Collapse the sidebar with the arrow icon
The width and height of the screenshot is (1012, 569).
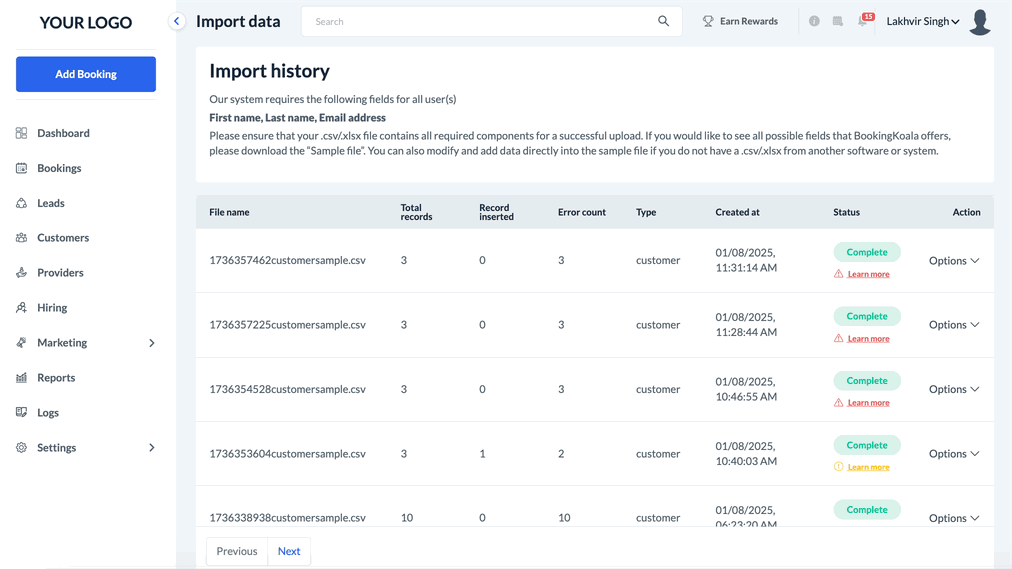[x=177, y=21]
